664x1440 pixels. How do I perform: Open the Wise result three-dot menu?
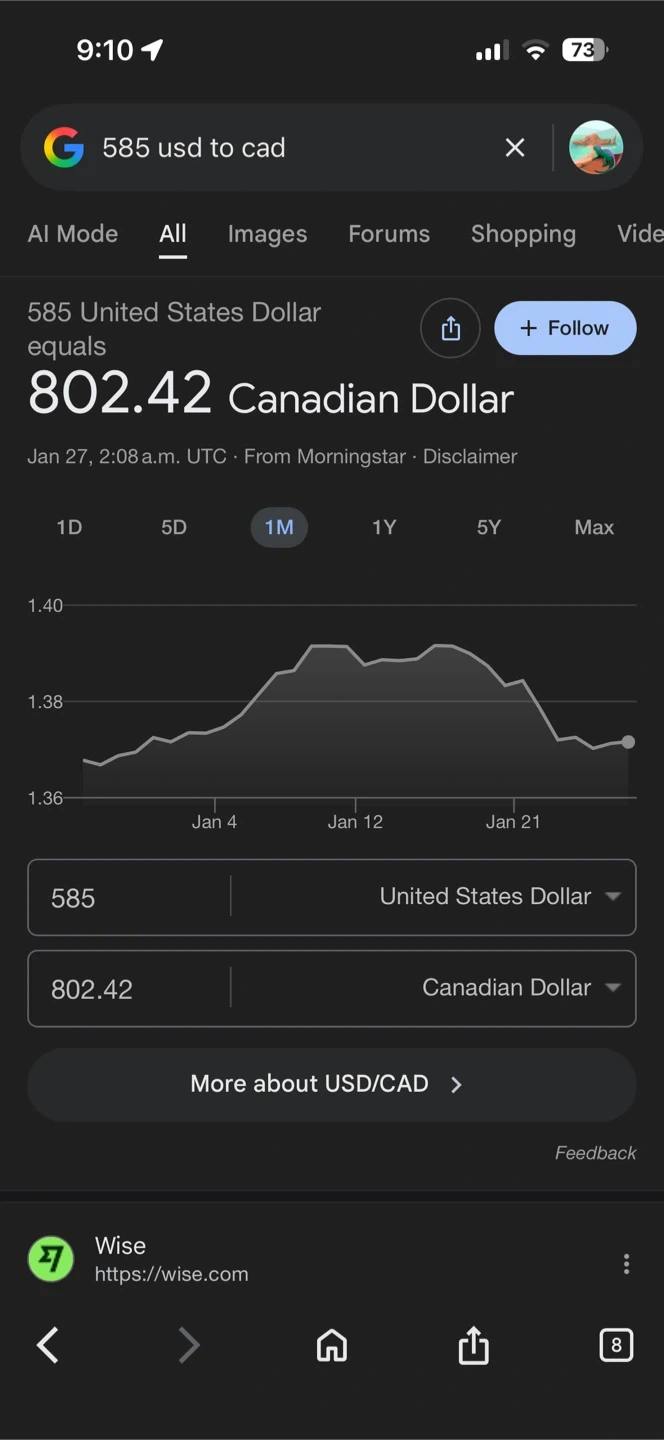coord(626,1264)
